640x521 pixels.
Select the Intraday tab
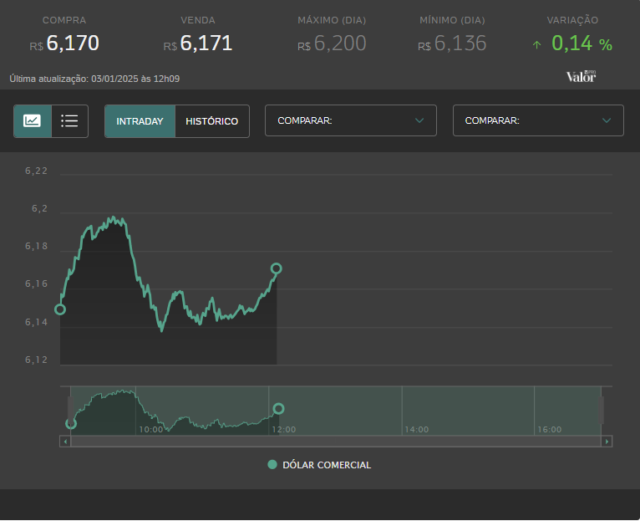[x=140, y=121]
